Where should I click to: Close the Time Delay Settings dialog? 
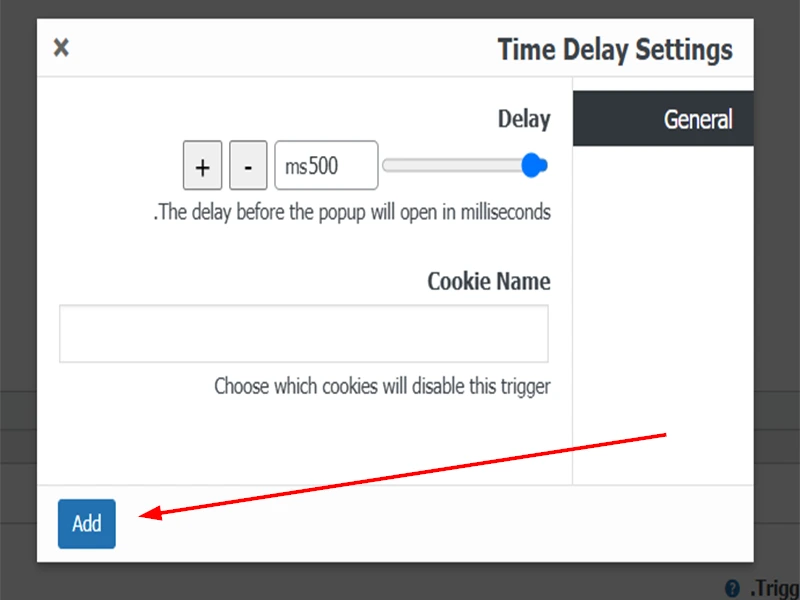pyautogui.click(x=61, y=47)
